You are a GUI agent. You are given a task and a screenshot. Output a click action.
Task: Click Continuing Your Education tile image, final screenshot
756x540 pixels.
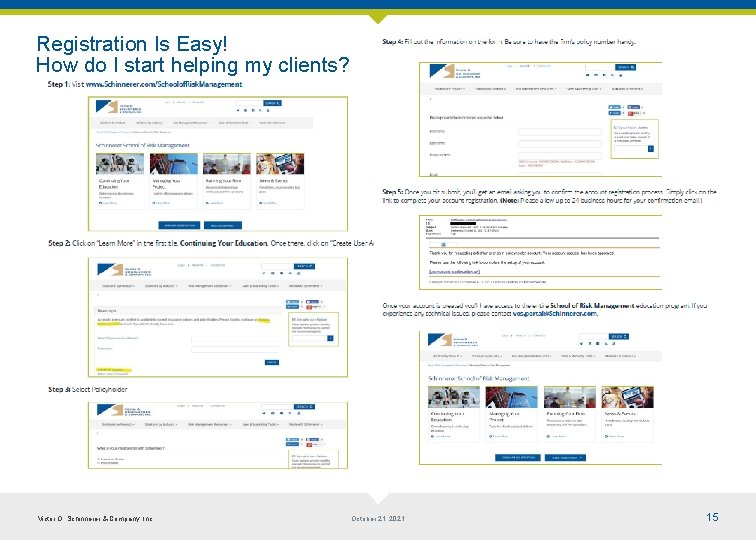454,397
